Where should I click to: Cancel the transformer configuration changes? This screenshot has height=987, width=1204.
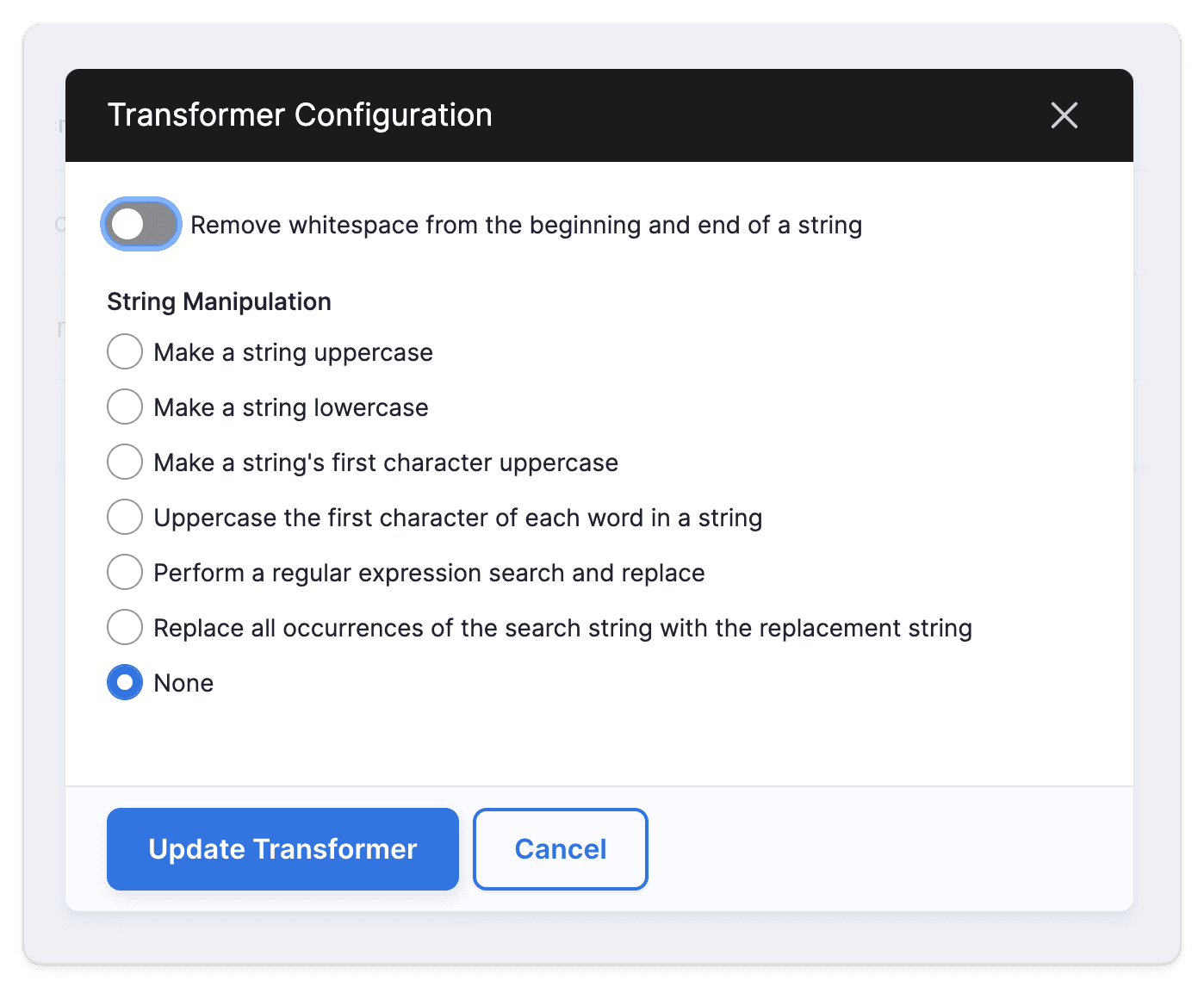pyautogui.click(x=561, y=849)
